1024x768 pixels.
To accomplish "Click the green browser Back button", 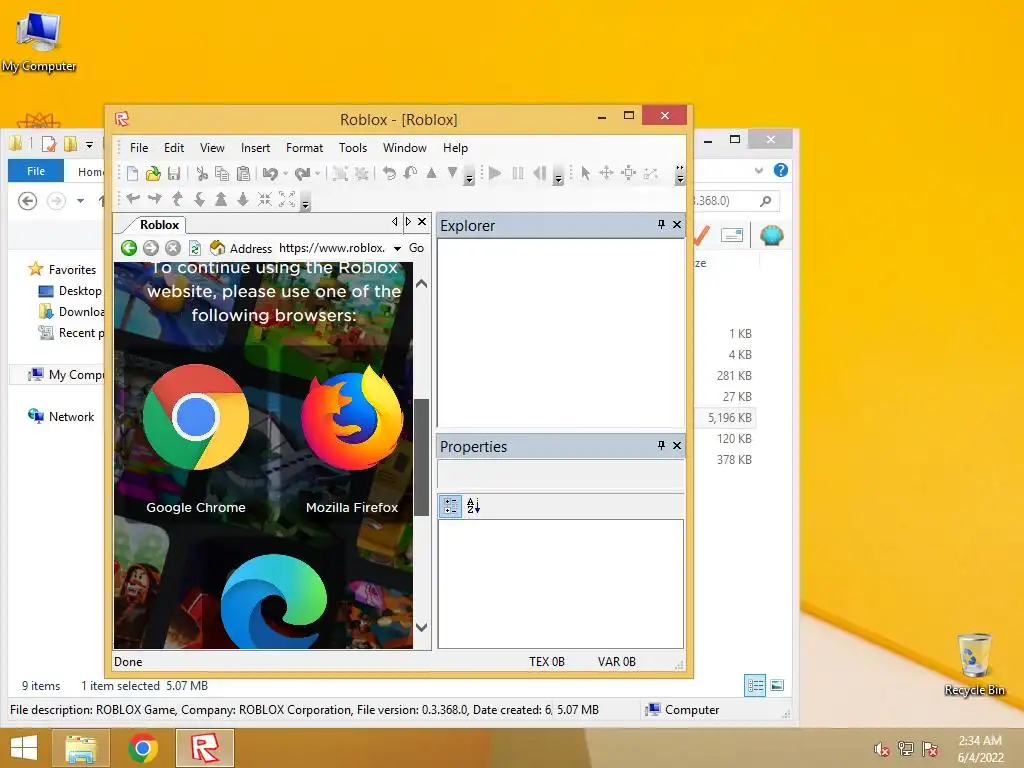I will coord(129,248).
